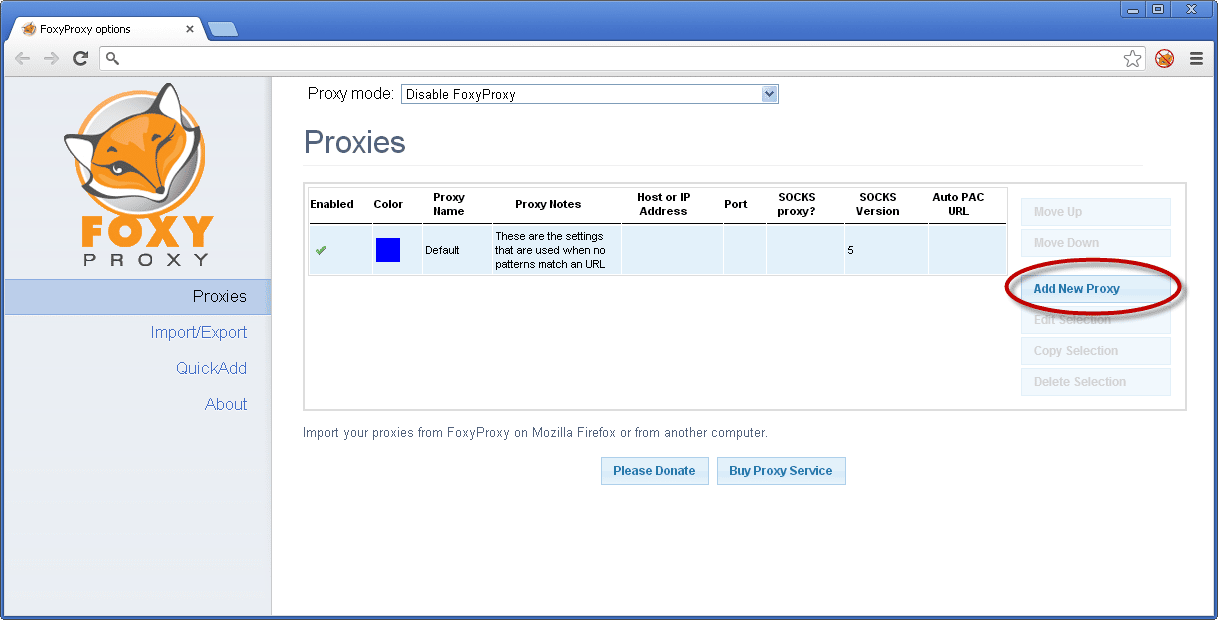Open the Proxy mode dropdown
Screen dimensions: 1218x620
[590, 94]
